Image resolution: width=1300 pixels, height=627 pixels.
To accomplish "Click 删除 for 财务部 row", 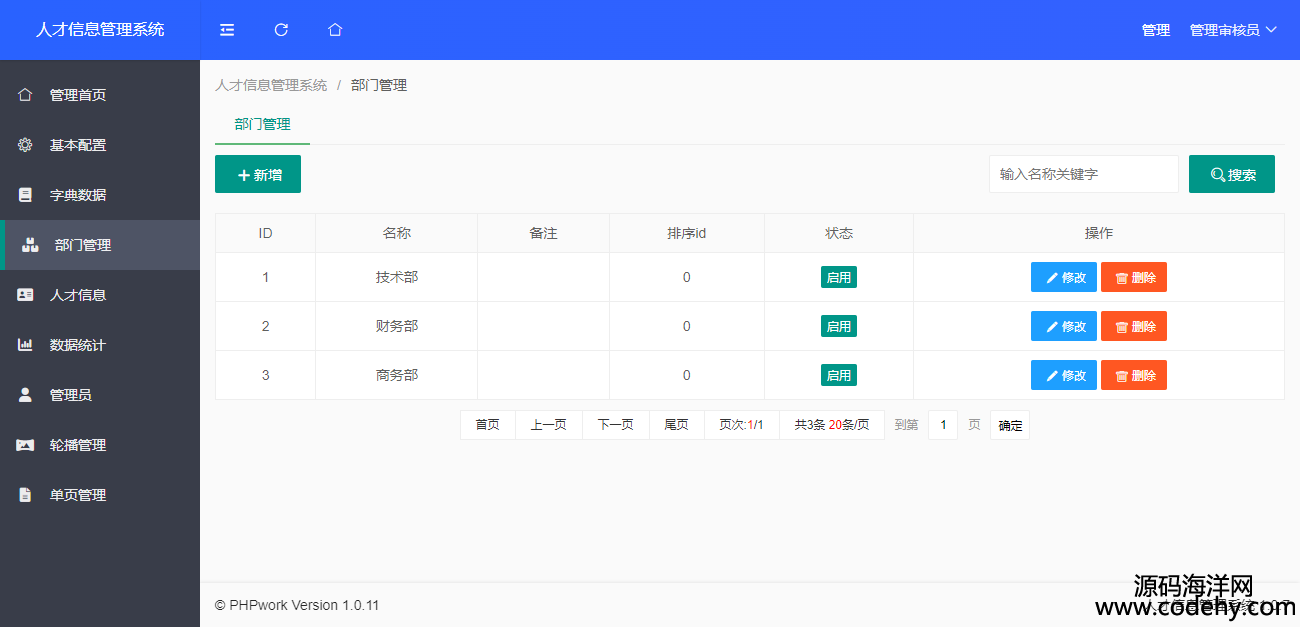I will tap(1133, 326).
